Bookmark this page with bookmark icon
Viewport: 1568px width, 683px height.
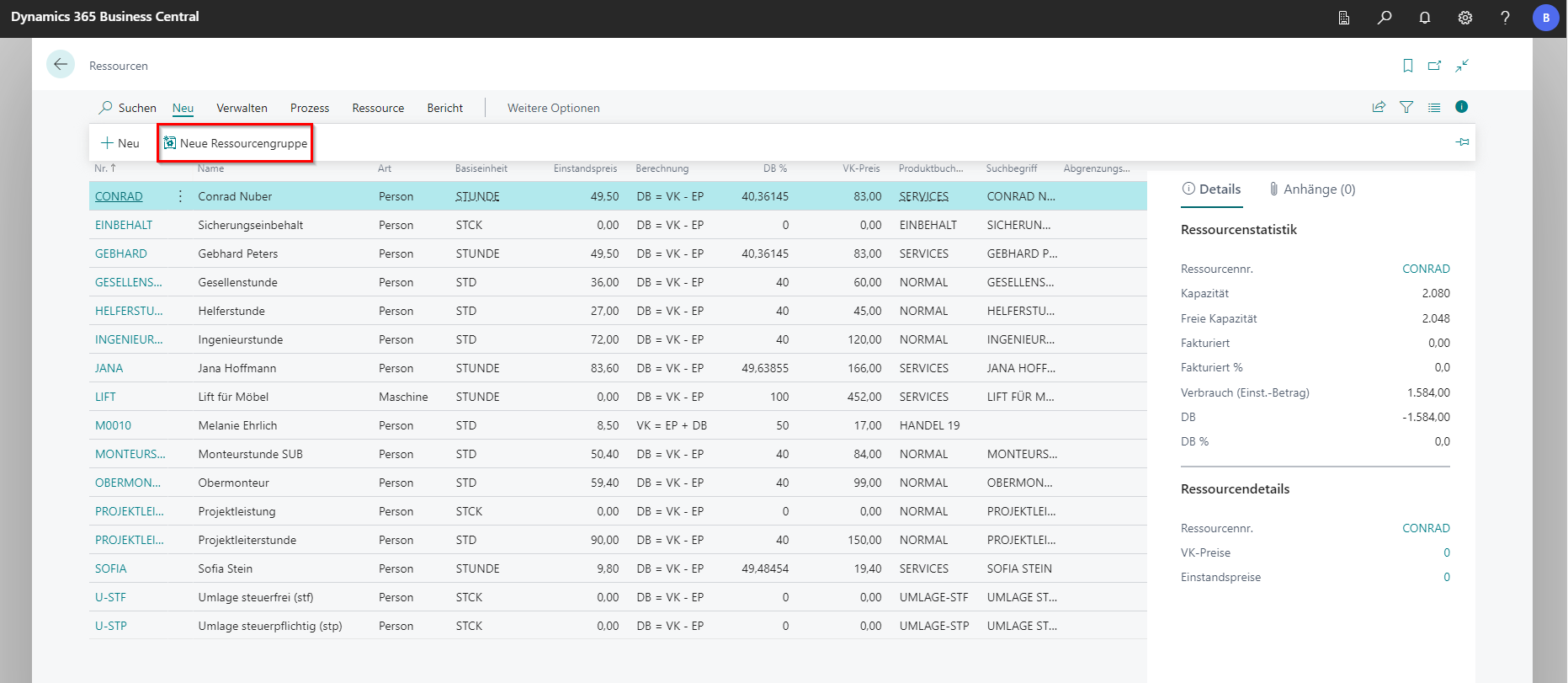[1408, 66]
